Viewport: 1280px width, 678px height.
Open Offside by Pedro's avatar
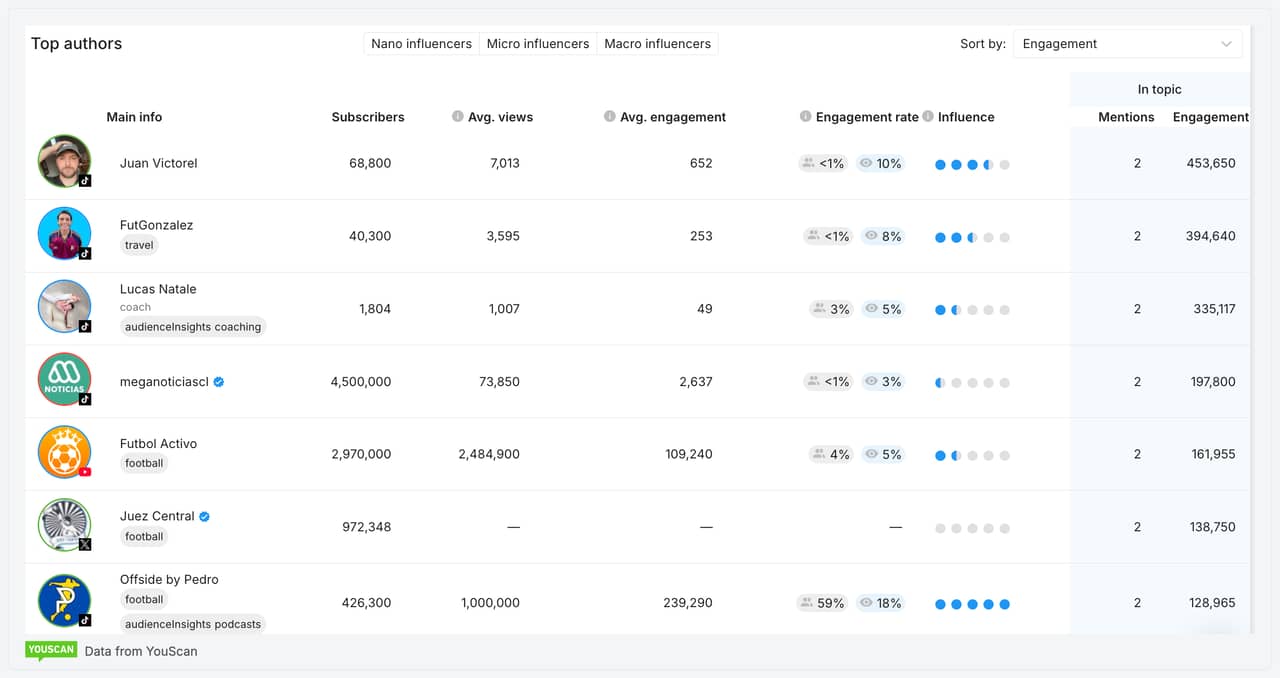coord(65,601)
